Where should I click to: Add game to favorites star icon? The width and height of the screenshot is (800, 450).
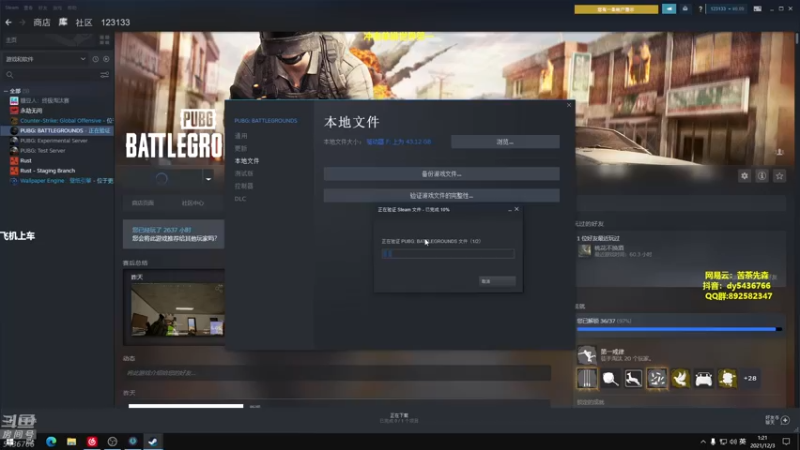coord(779,176)
